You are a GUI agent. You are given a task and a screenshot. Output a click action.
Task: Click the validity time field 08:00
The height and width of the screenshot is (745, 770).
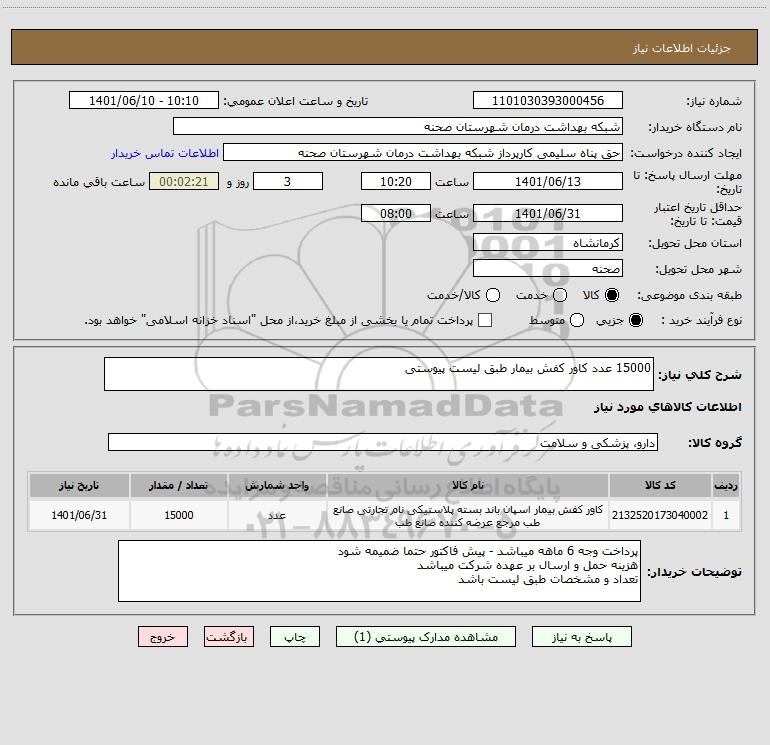396,213
